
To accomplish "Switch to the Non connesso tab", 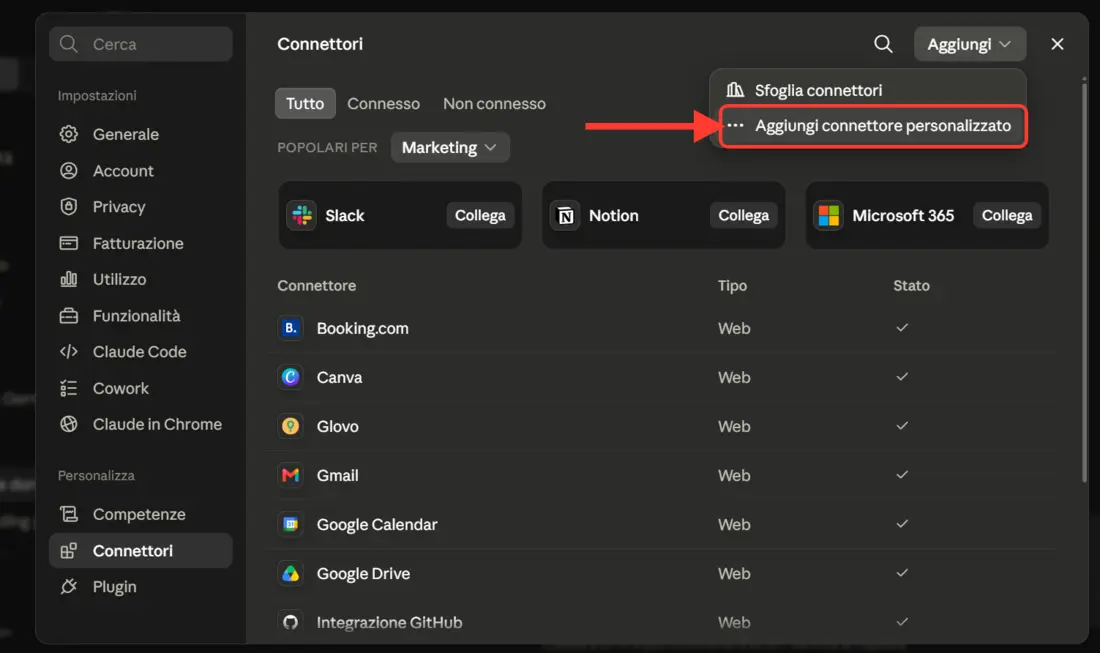I will pos(494,103).
